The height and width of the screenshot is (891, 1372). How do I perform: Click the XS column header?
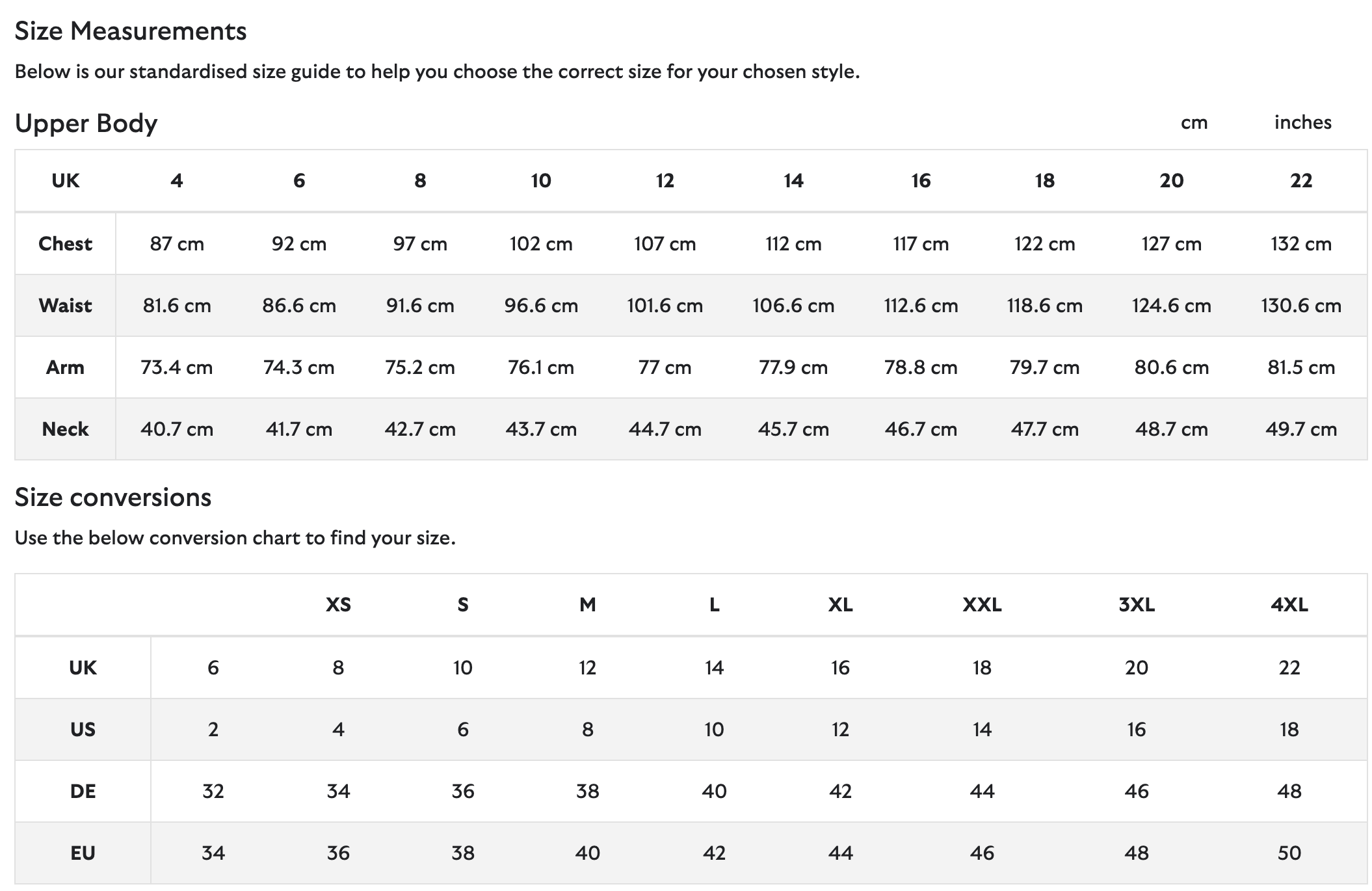tap(338, 605)
